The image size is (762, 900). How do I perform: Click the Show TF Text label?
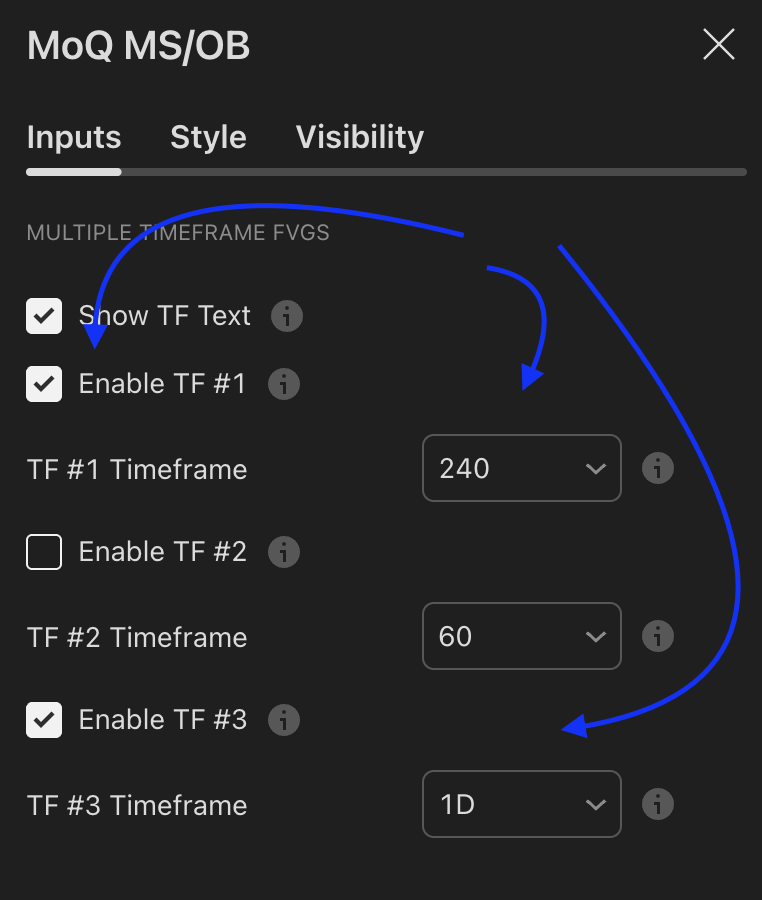[x=164, y=316]
